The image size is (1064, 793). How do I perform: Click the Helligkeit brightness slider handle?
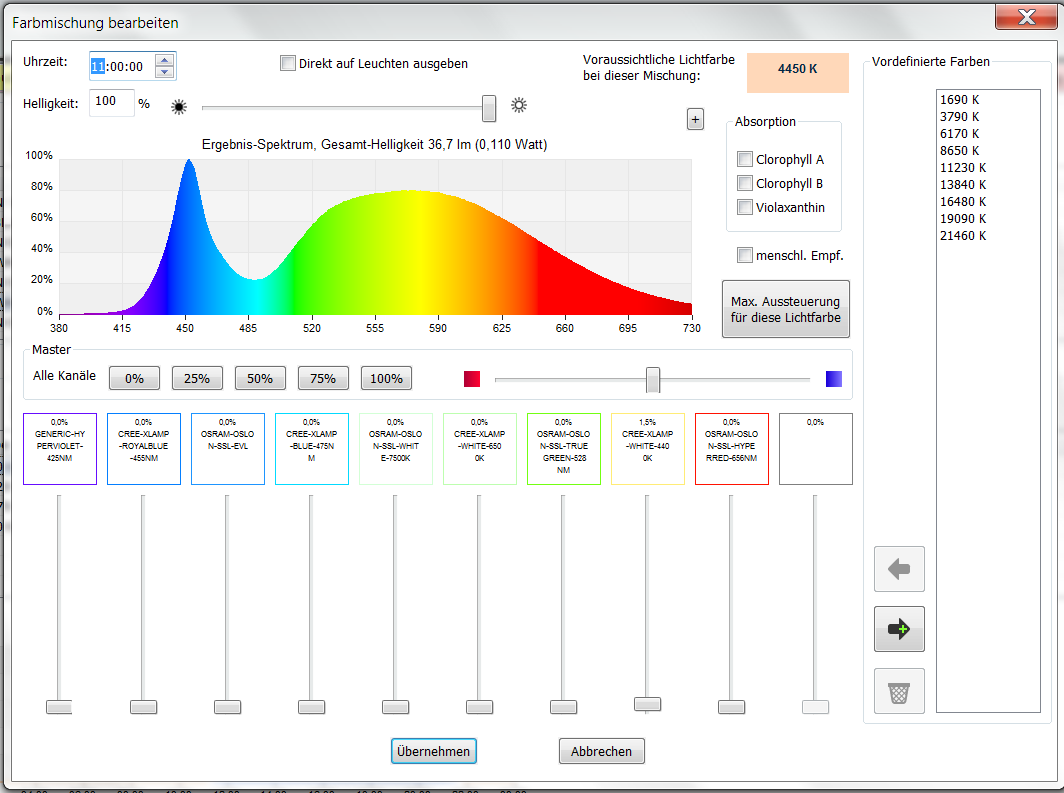tap(489, 107)
